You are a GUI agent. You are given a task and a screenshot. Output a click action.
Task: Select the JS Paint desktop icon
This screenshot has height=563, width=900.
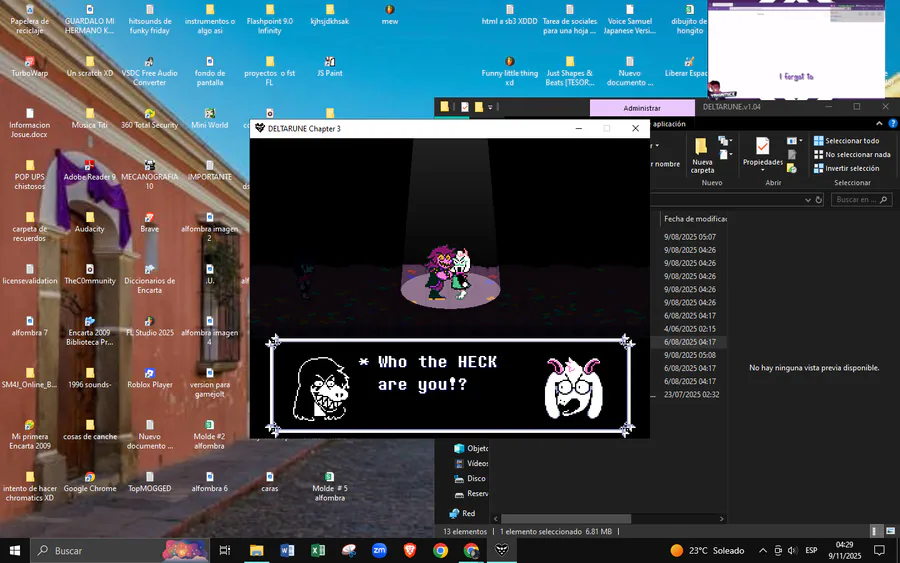pyautogui.click(x=329, y=67)
